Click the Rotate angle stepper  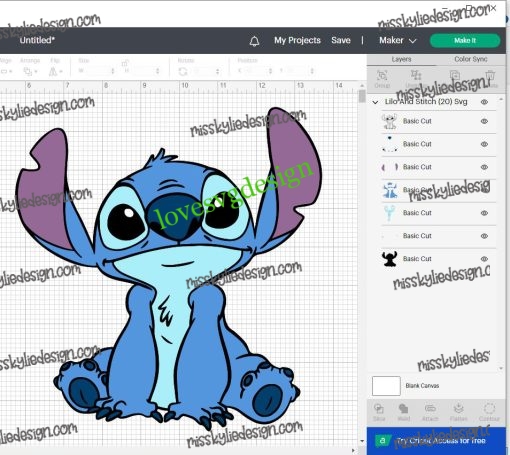217,71
